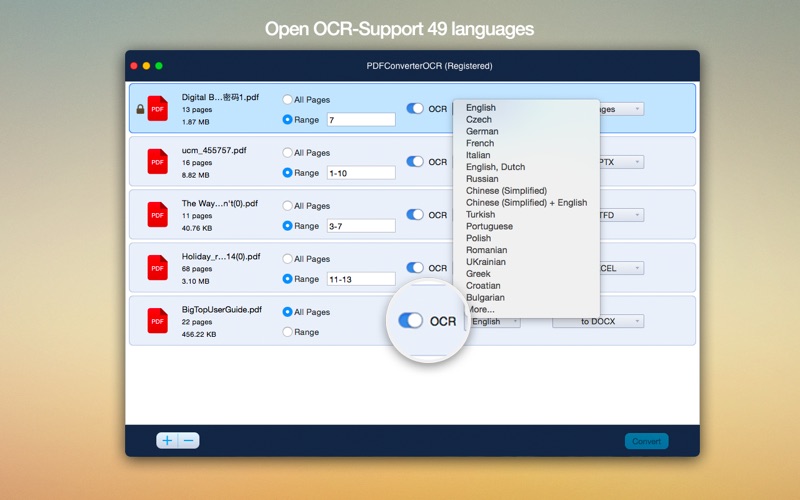Screen dimensions: 800x500
Task: Click range field containing 1-10
Action: point(361,173)
